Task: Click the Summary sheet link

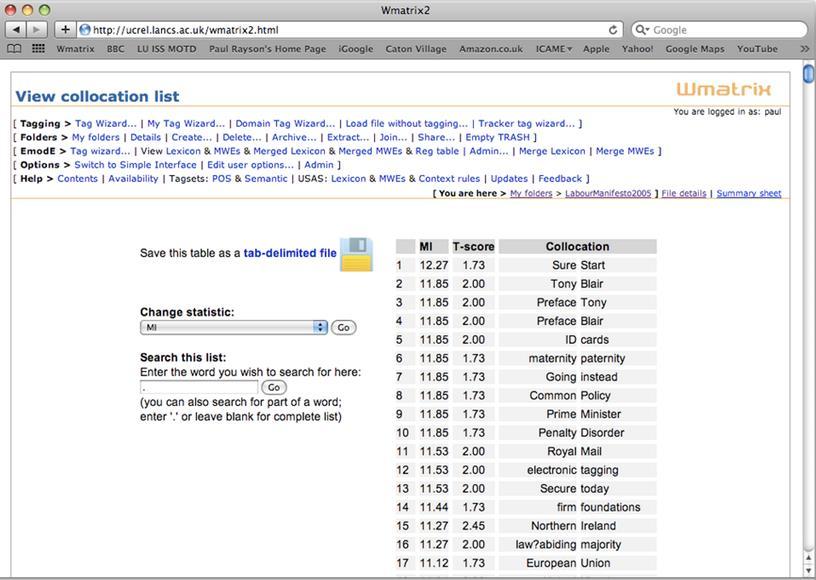Action: coord(749,193)
